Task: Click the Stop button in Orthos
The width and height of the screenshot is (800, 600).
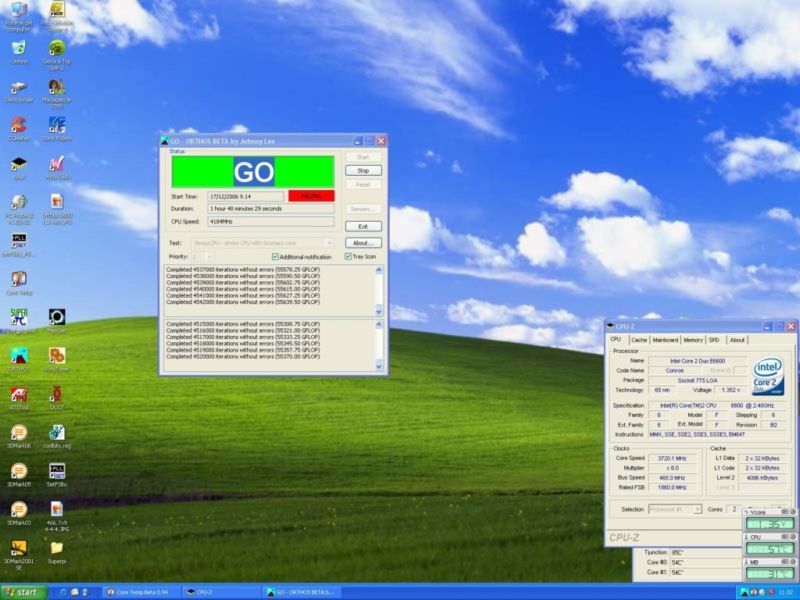Action: pyautogui.click(x=363, y=170)
